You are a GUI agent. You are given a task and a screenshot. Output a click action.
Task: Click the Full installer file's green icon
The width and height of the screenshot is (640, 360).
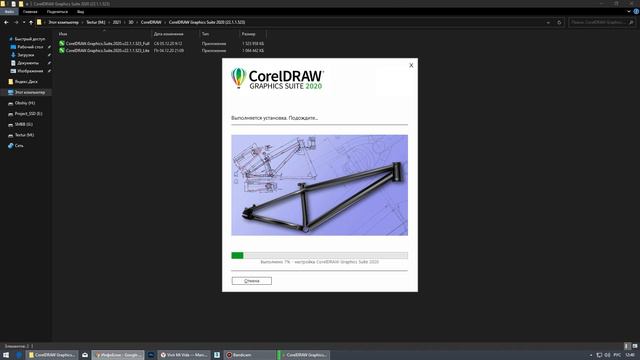(62, 43)
